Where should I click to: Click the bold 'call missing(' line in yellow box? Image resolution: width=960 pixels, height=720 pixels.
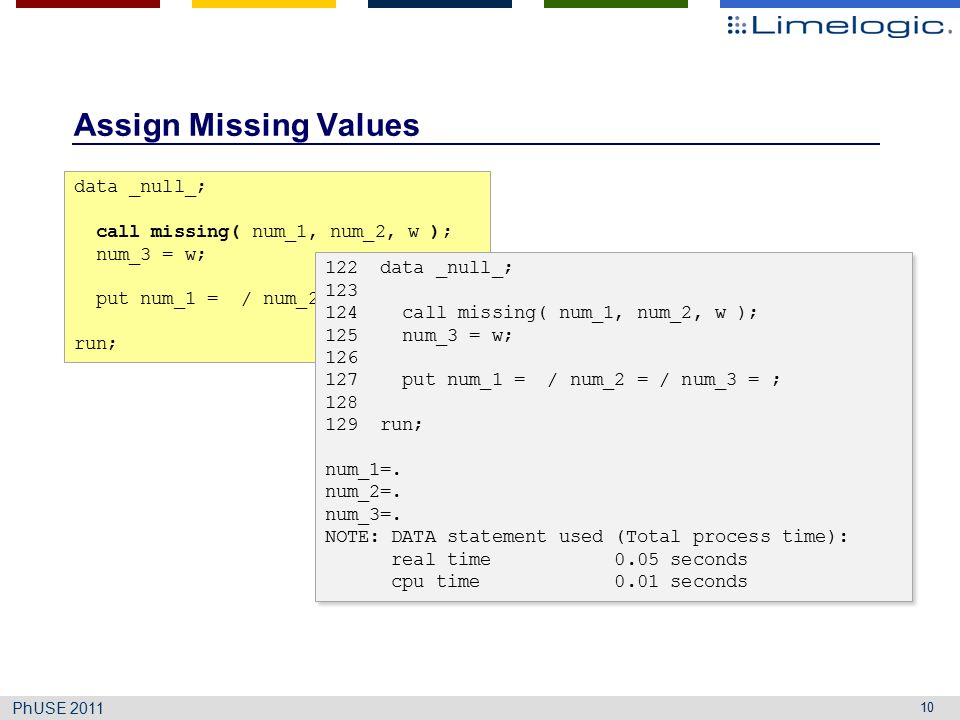tap(274, 231)
